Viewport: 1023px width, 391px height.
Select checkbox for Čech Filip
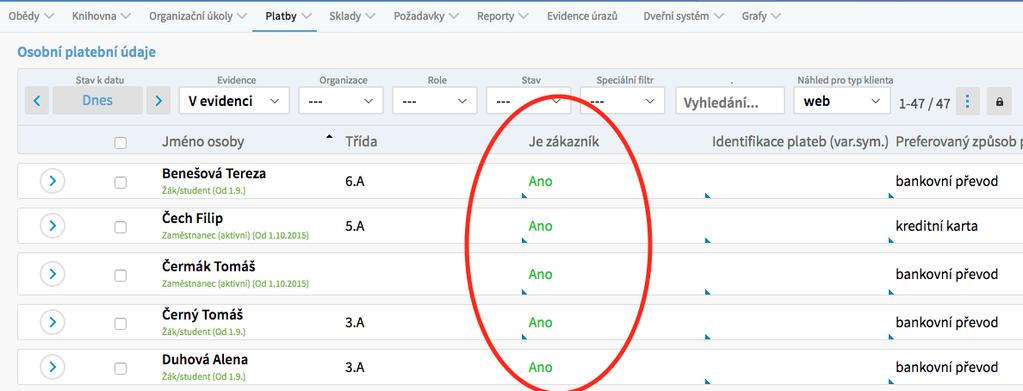[x=121, y=227]
